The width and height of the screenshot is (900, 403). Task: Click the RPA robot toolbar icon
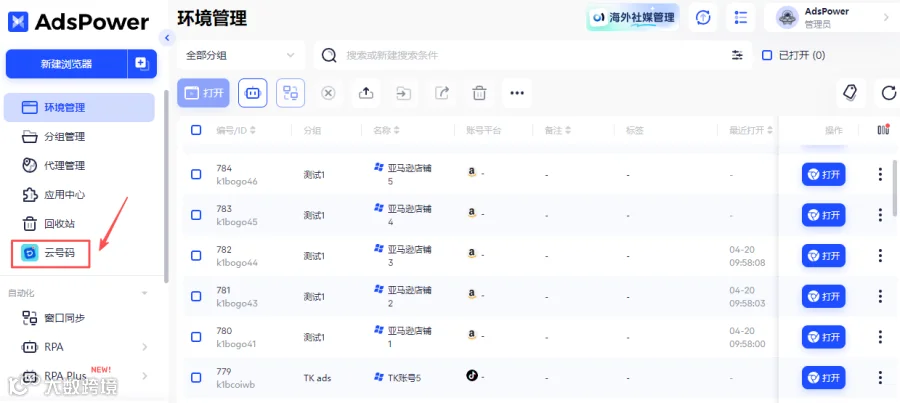tap(253, 93)
